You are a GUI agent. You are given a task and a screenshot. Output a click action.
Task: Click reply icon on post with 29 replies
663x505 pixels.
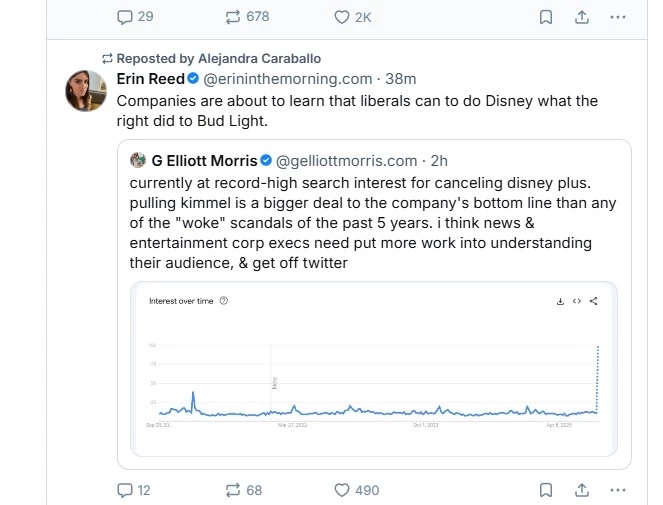(x=125, y=16)
